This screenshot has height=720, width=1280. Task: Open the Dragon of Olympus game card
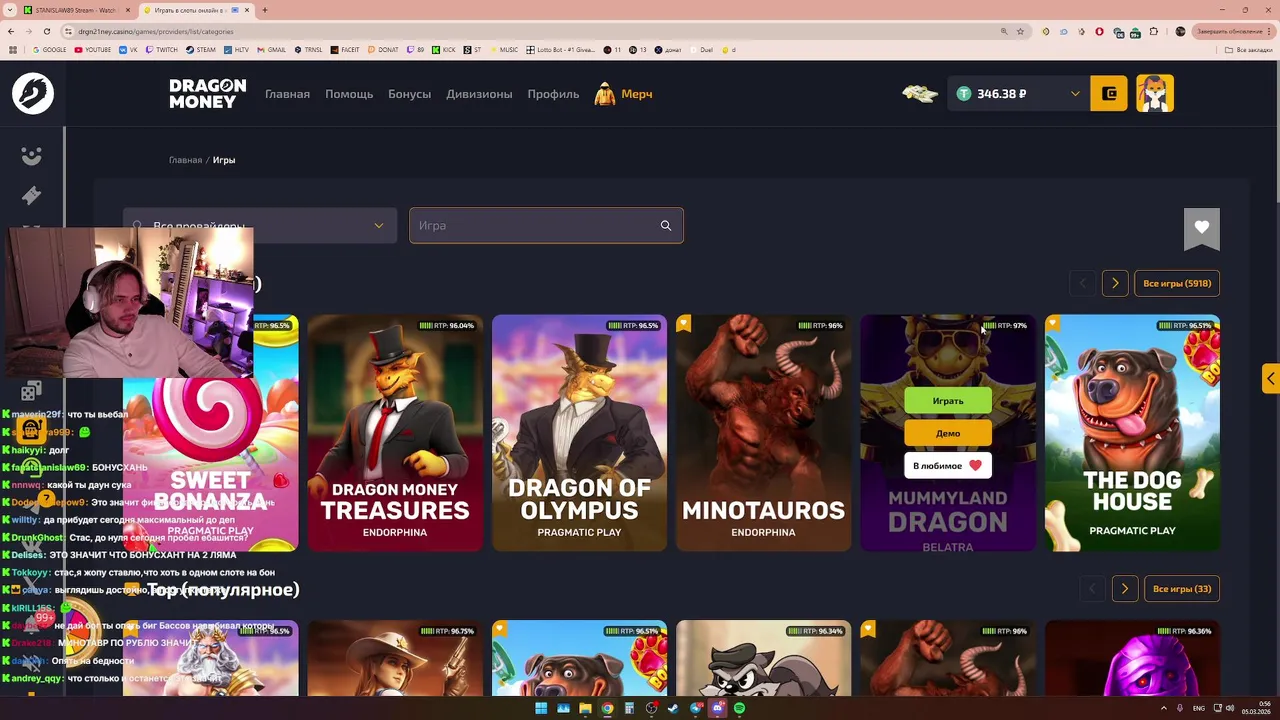(x=579, y=433)
